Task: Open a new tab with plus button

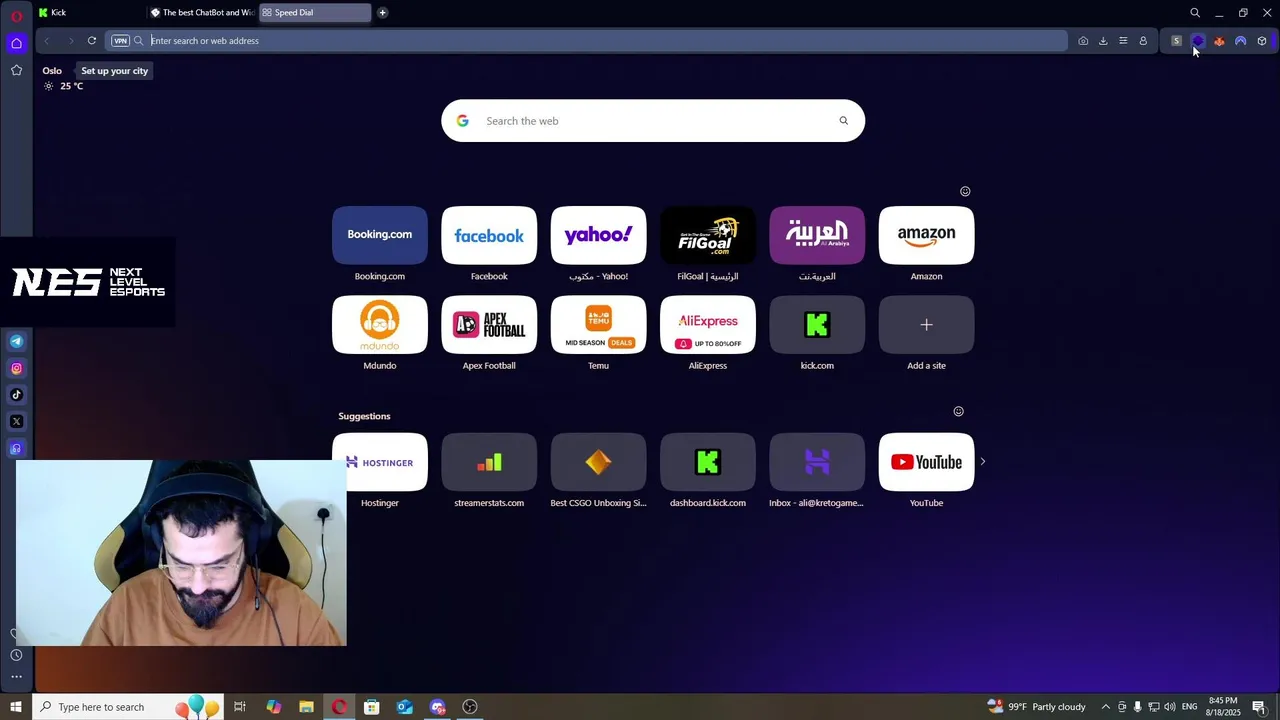Action: 382,13
